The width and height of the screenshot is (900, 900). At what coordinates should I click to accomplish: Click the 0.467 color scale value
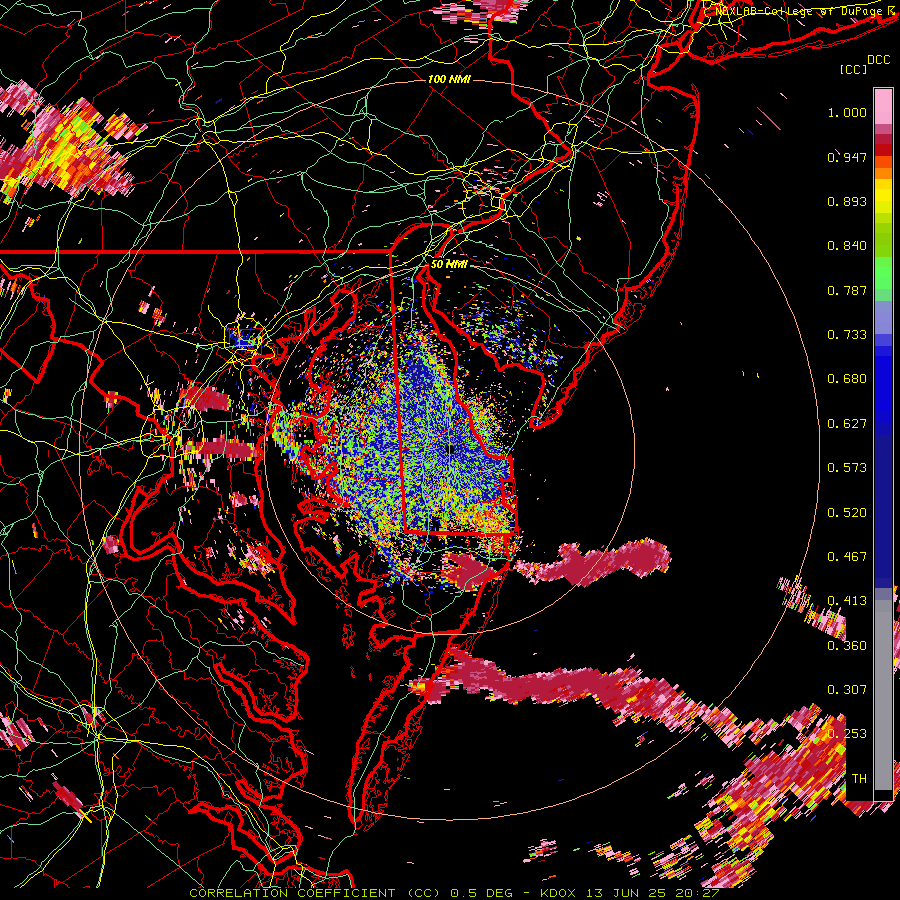tap(847, 557)
